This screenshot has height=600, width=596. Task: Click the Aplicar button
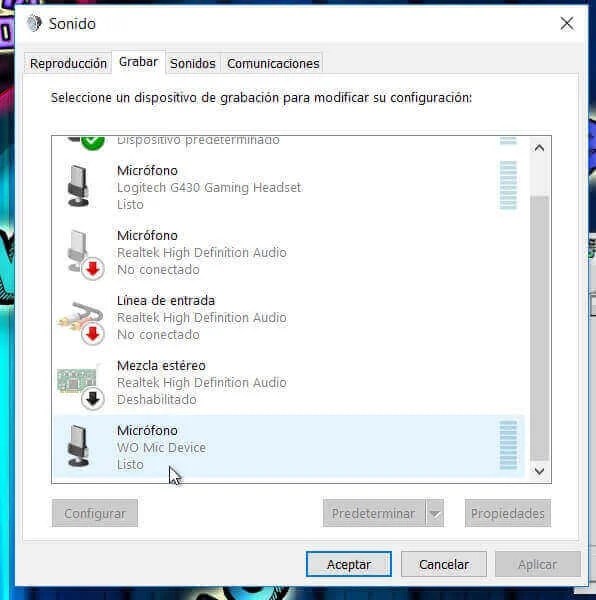point(537,564)
